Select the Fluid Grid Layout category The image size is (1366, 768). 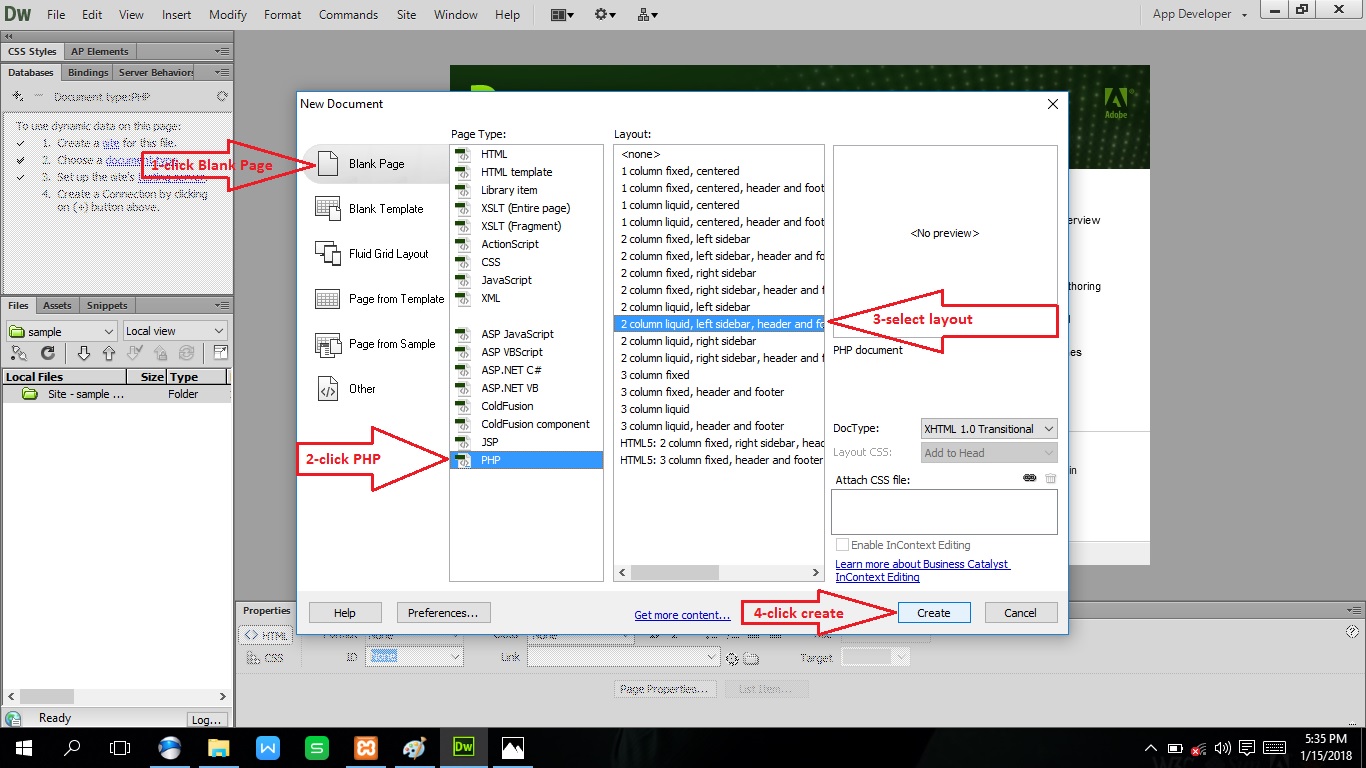[374, 254]
